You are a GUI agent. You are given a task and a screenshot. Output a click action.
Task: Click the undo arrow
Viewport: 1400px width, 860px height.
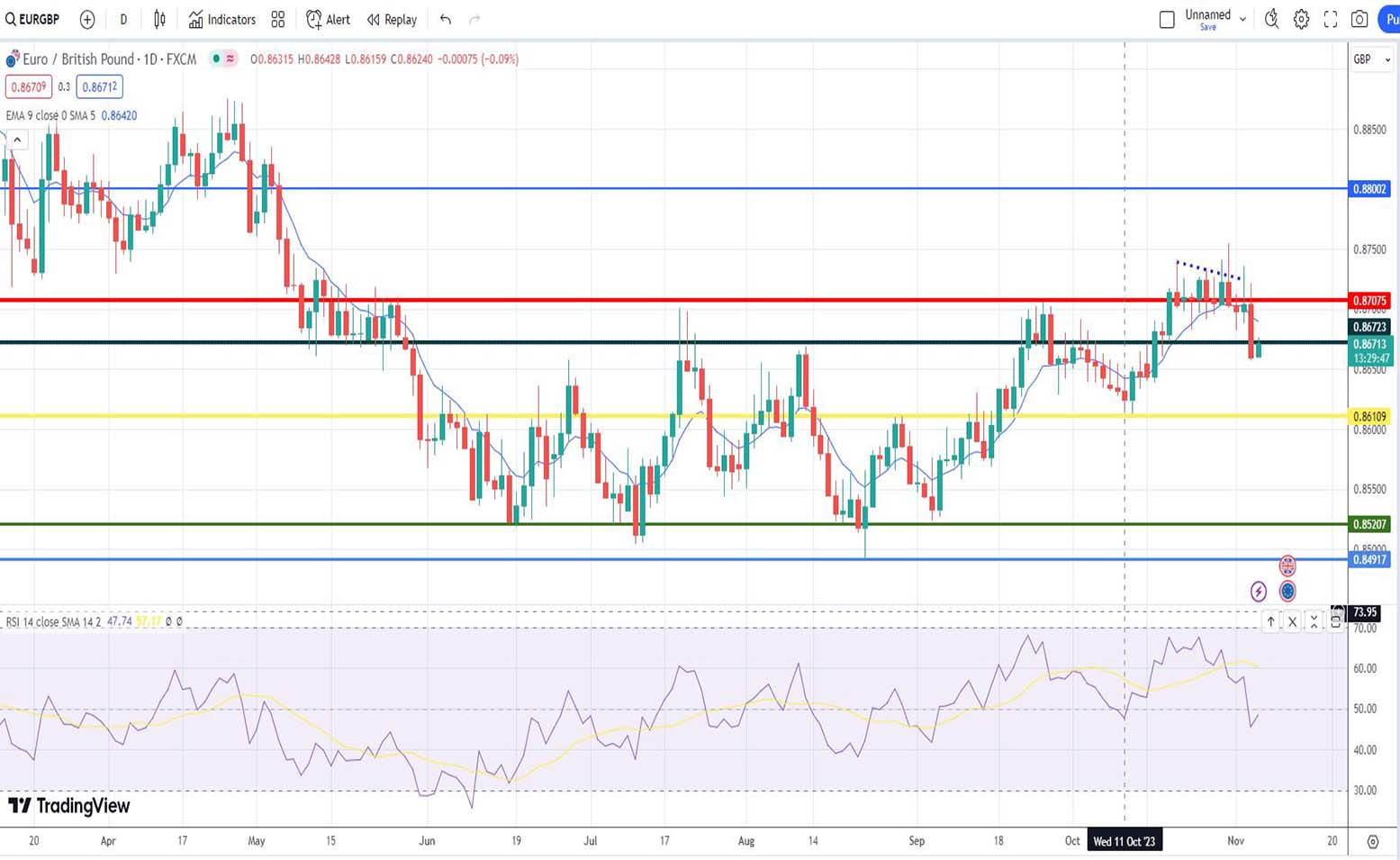(x=445, y=19)
